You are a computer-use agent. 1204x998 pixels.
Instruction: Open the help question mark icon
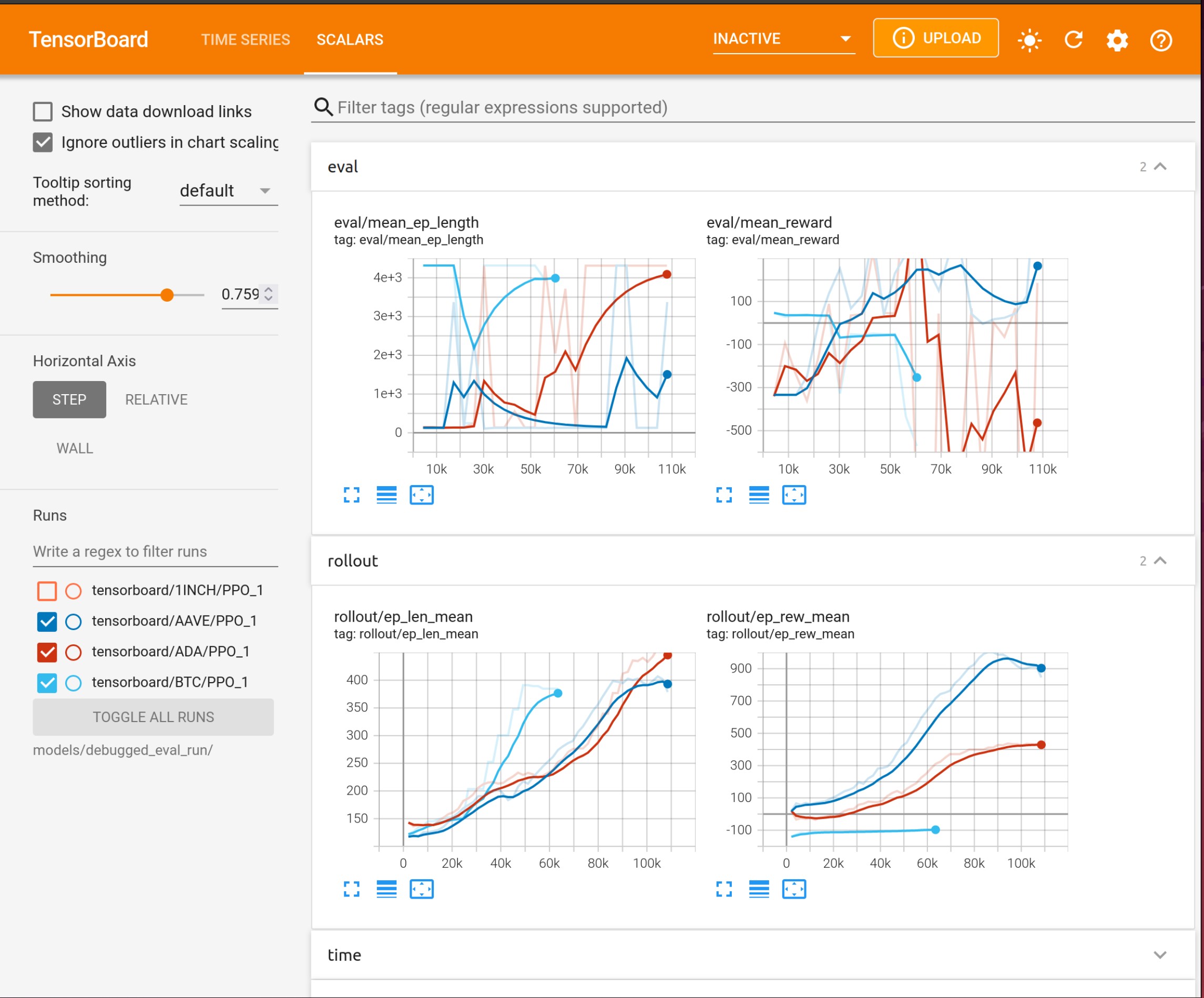coord(1161,39)
